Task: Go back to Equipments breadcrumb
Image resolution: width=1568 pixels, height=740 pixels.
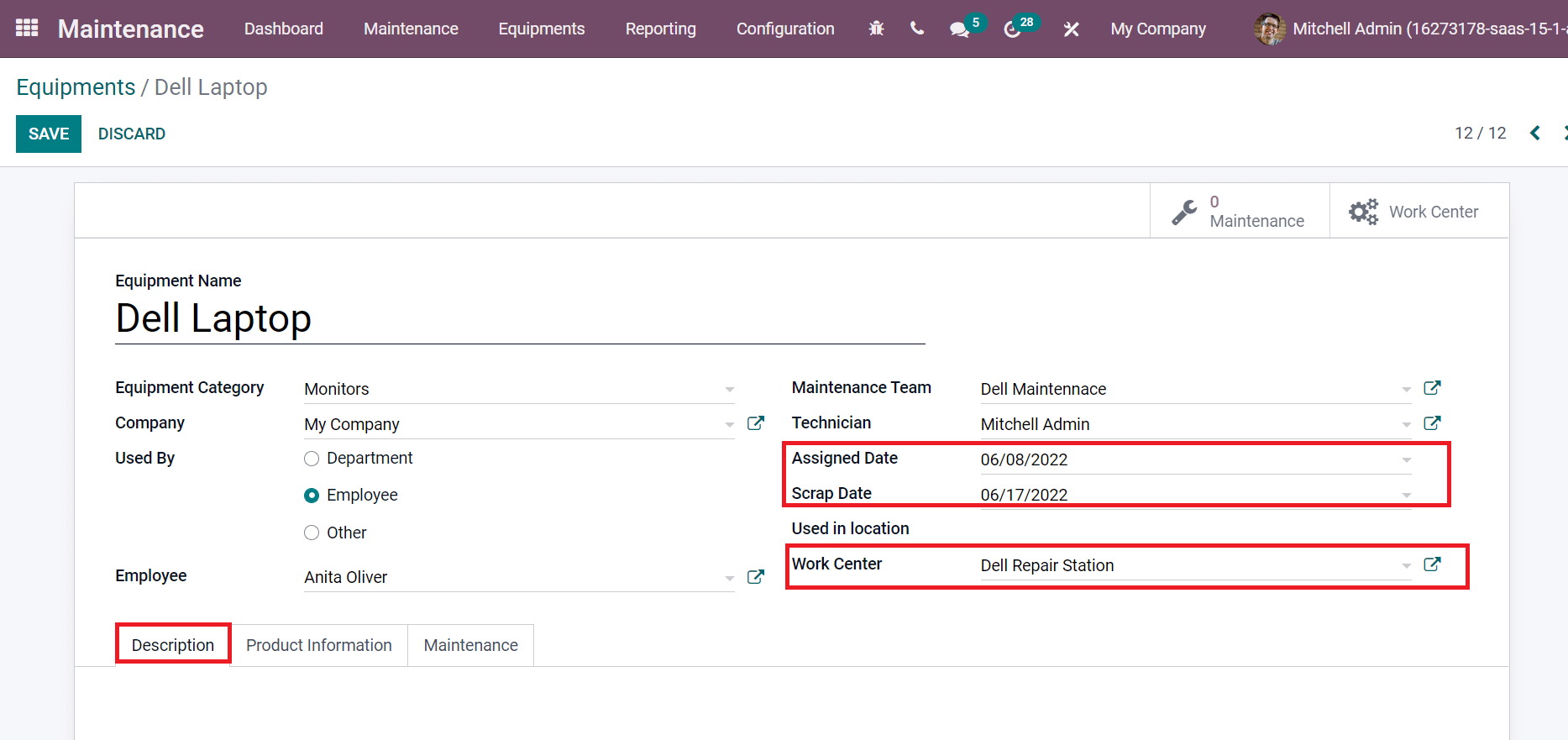Action: point(76,87)
